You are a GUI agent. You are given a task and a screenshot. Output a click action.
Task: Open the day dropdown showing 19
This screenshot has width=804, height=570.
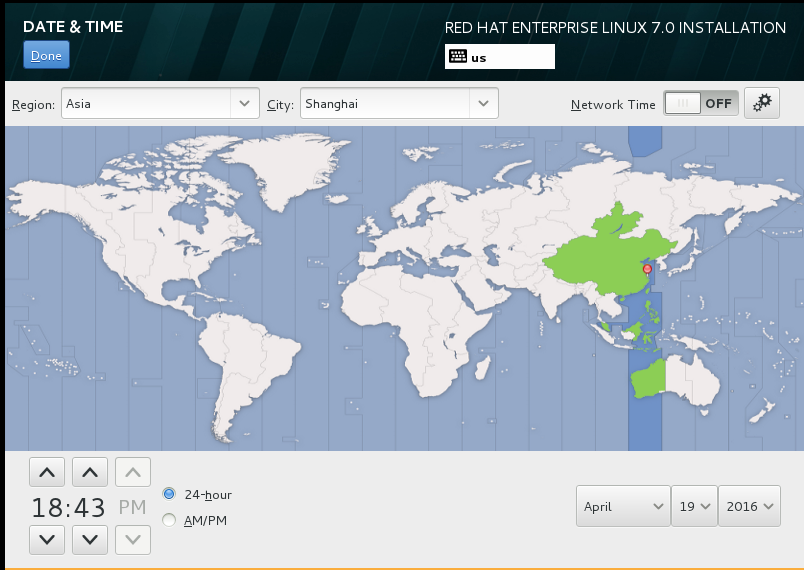click(x=694, y=506)
